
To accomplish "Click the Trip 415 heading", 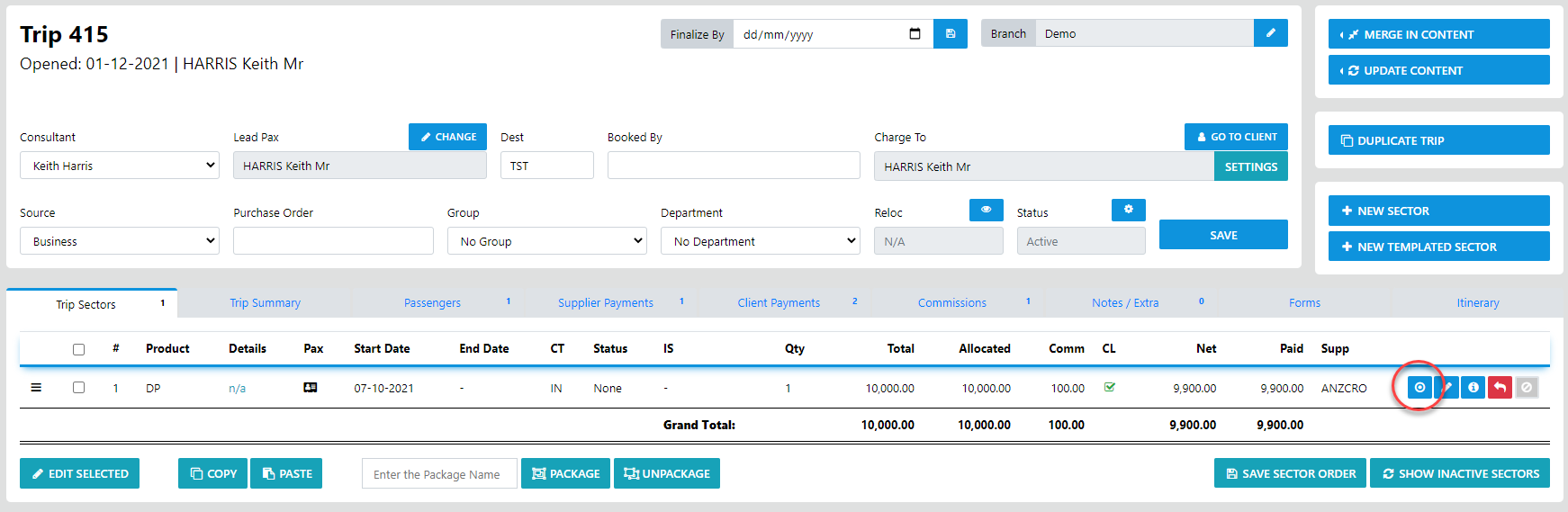I will click(x=64, y=34).
